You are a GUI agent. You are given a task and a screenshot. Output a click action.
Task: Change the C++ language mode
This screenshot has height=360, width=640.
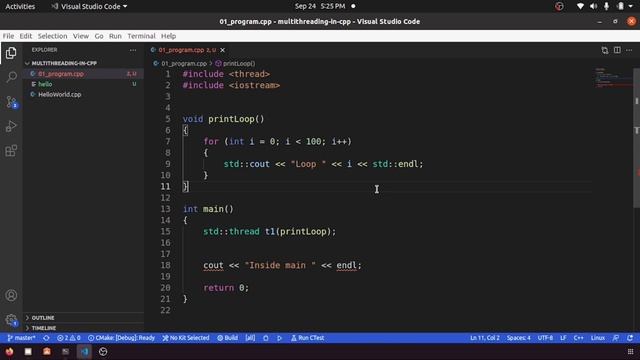(578, 338)
